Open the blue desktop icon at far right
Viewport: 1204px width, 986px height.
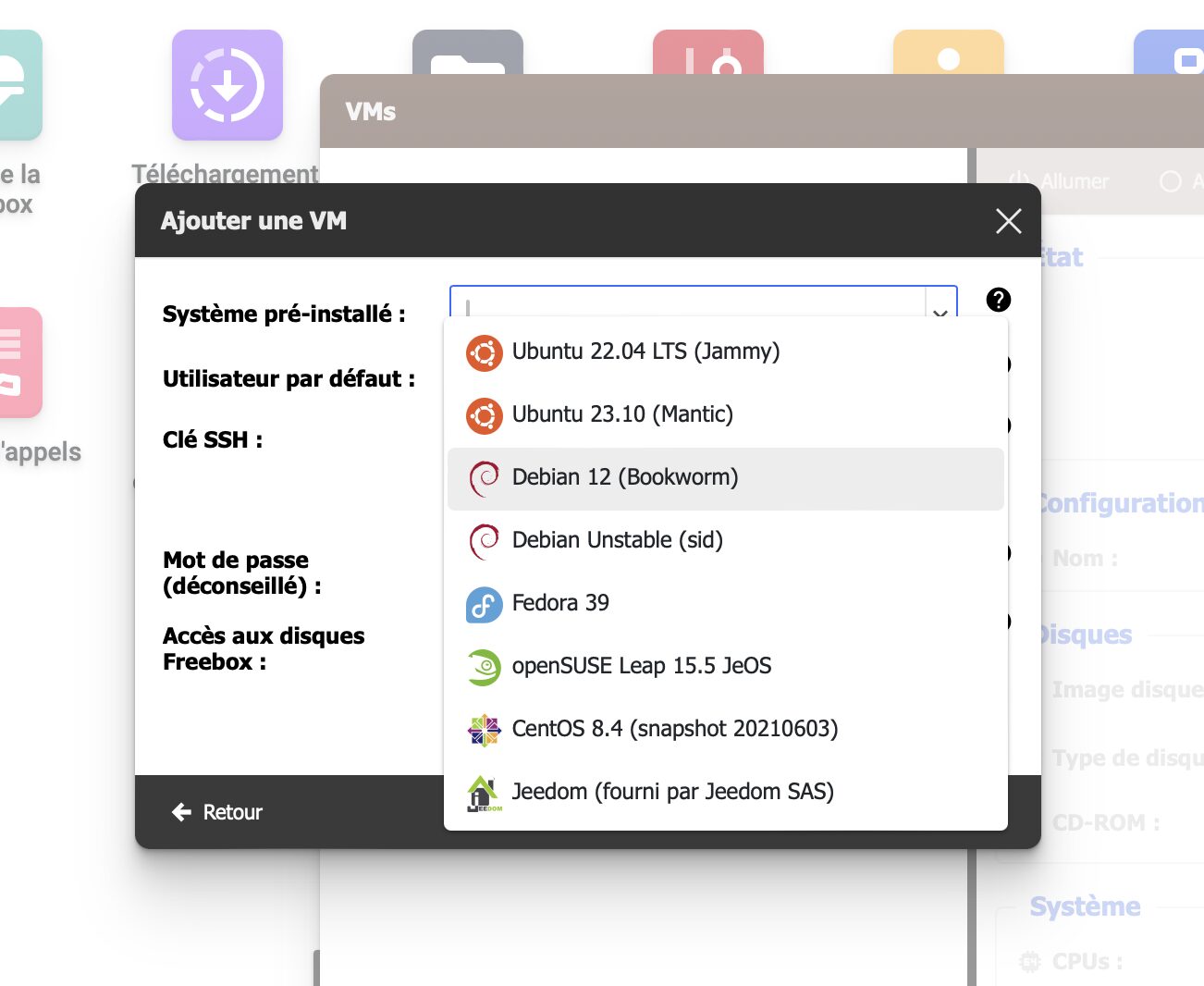(x=1170, y=52)
